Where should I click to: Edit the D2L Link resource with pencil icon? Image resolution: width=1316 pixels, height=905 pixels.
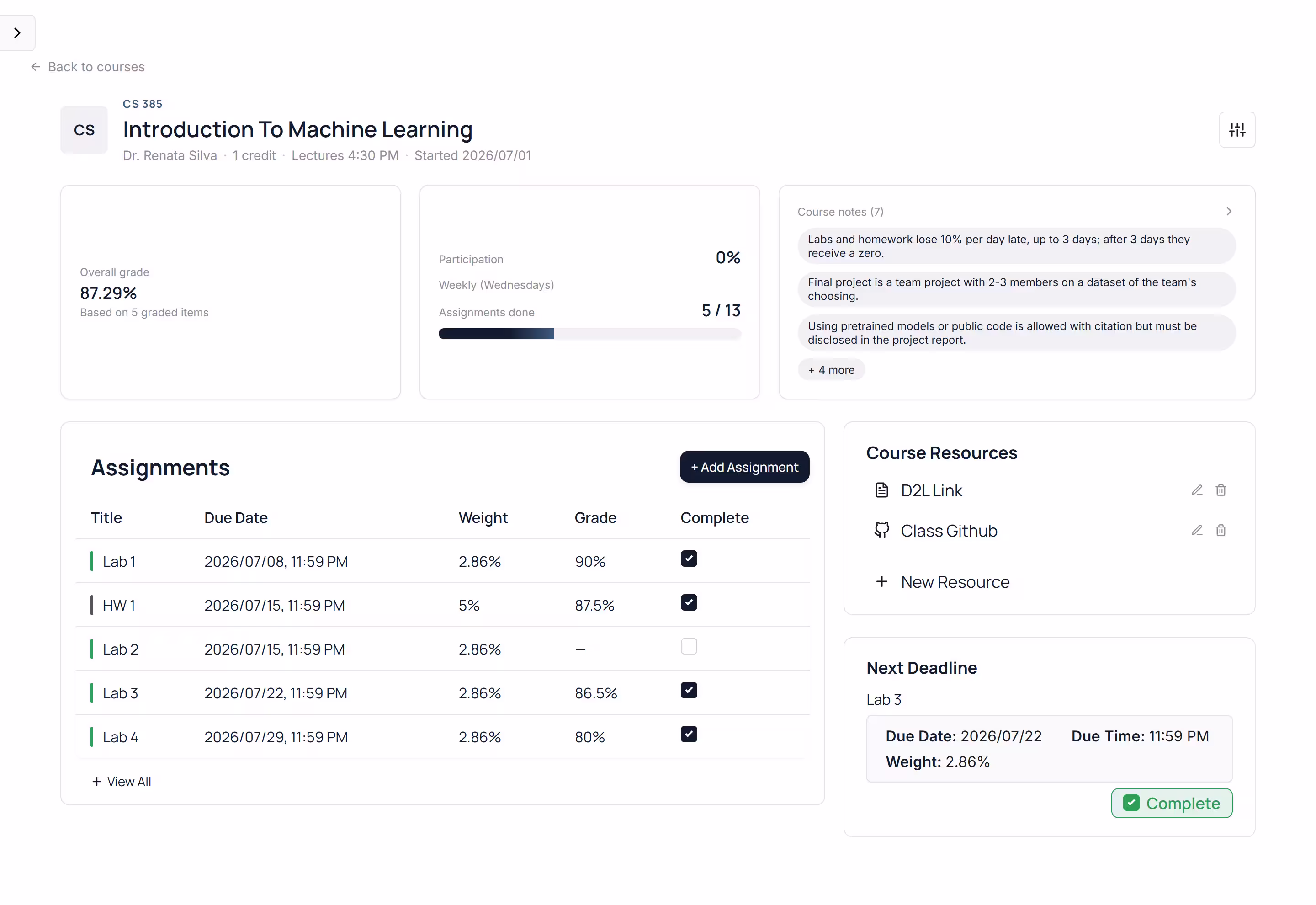click(1196, 490)
